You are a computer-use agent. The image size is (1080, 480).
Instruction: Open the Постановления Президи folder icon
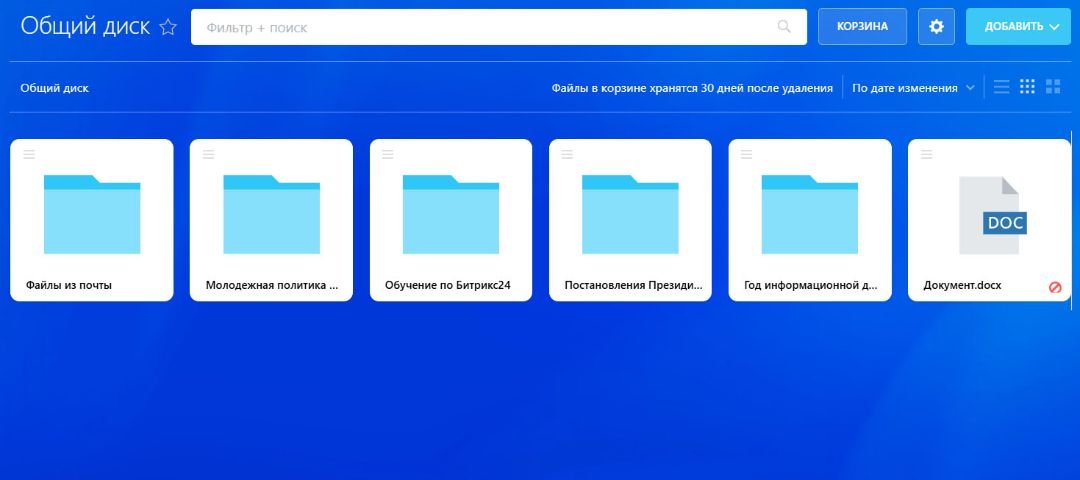pyautogui.click(x=630, y=214)
